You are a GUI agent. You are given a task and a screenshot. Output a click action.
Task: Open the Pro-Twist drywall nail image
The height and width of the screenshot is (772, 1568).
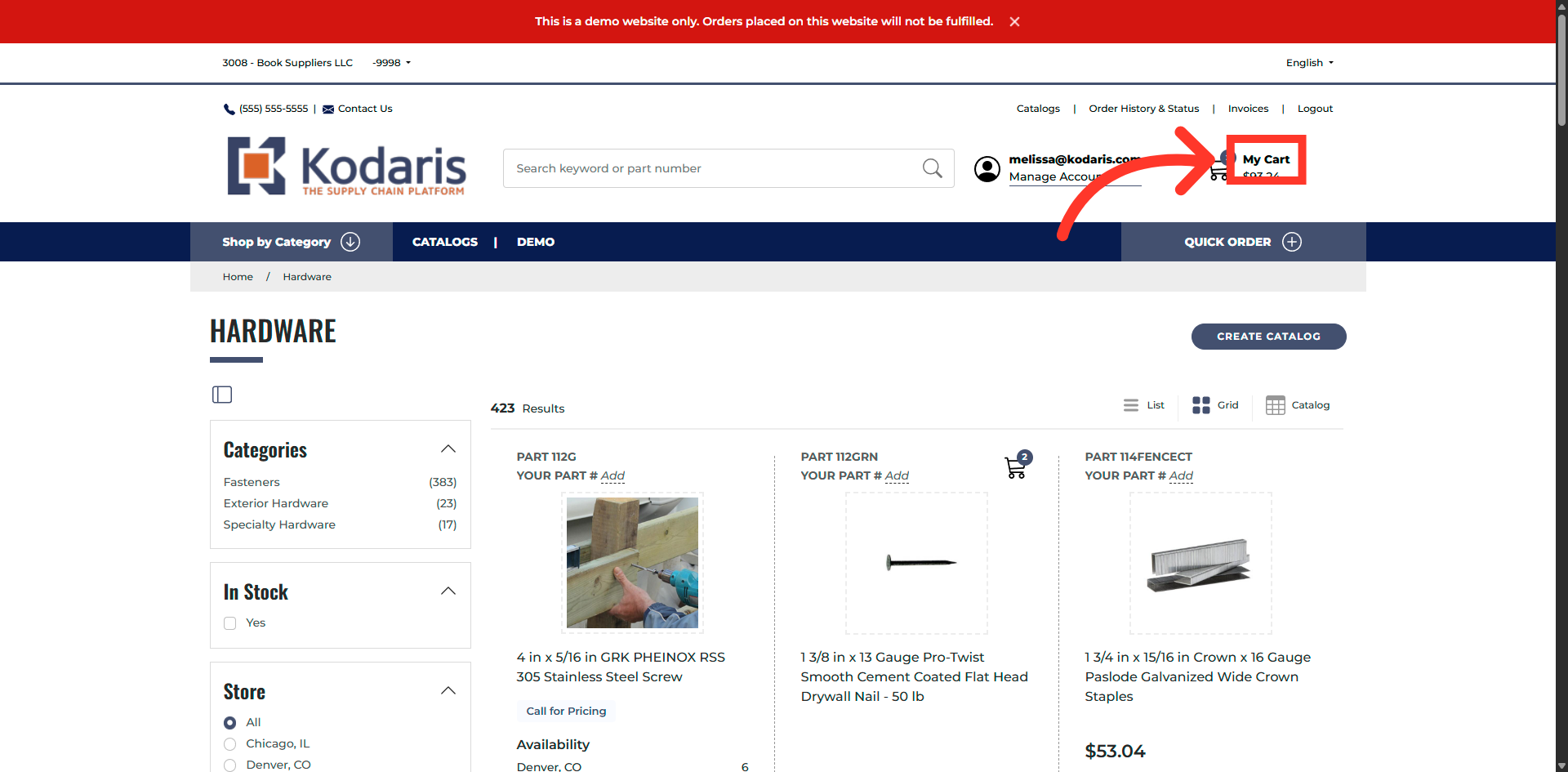[916, 563]
